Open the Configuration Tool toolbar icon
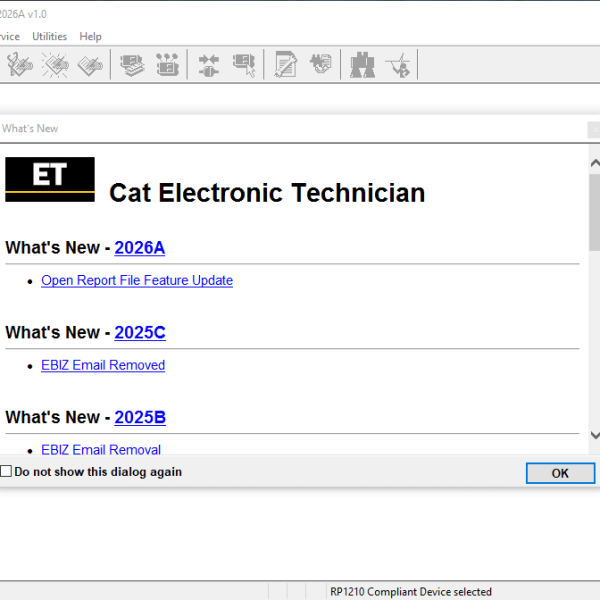The image size is (600, 600). 168,65
